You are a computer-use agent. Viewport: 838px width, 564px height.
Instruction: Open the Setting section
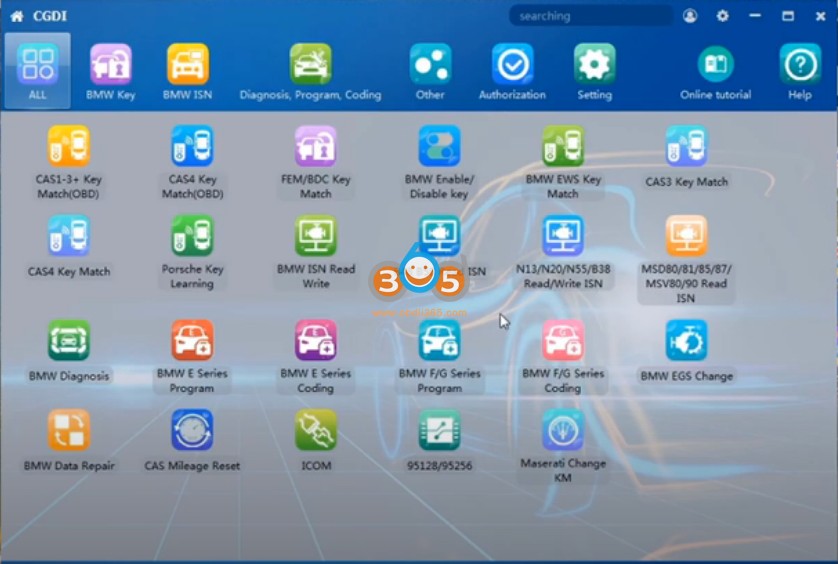(x=594, y=72)
